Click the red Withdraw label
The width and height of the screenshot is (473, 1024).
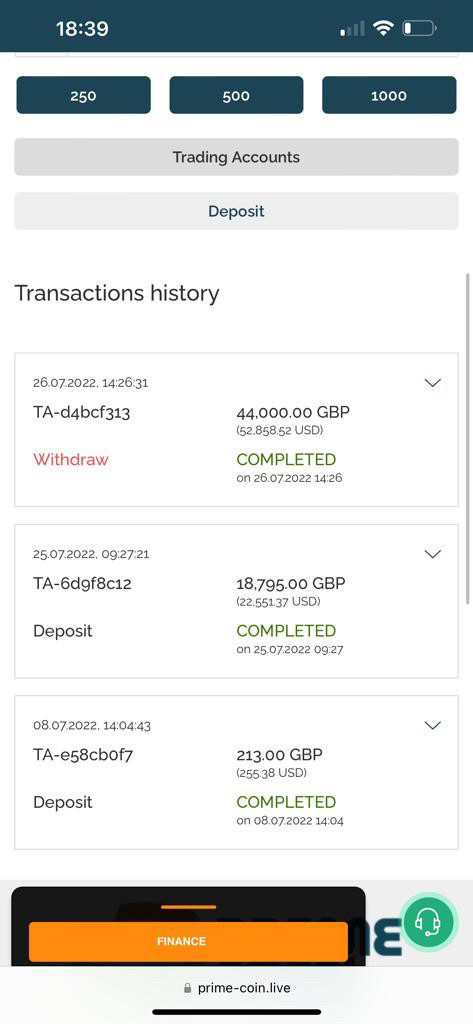pyautogui.click(x=71, y=459)
